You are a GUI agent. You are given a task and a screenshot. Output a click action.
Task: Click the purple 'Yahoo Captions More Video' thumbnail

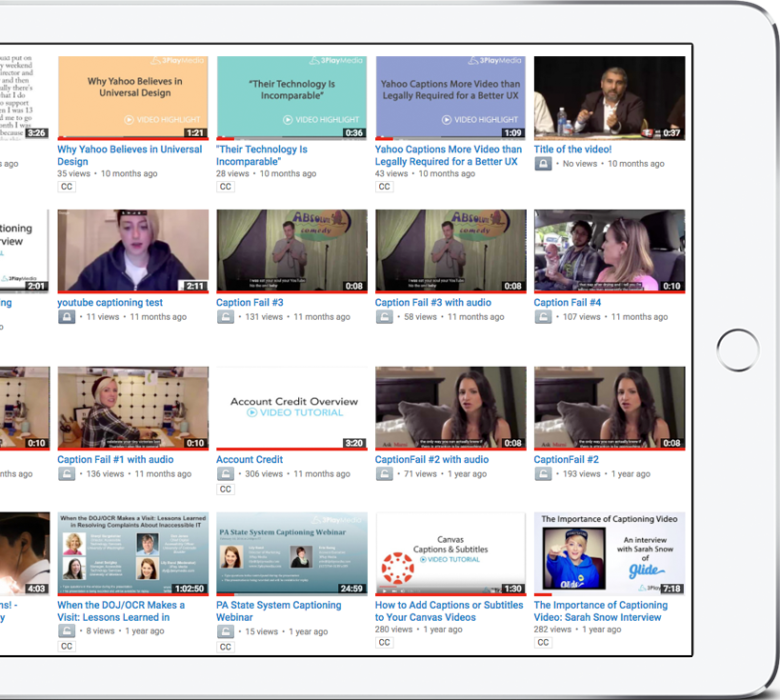tap(450, 98)
